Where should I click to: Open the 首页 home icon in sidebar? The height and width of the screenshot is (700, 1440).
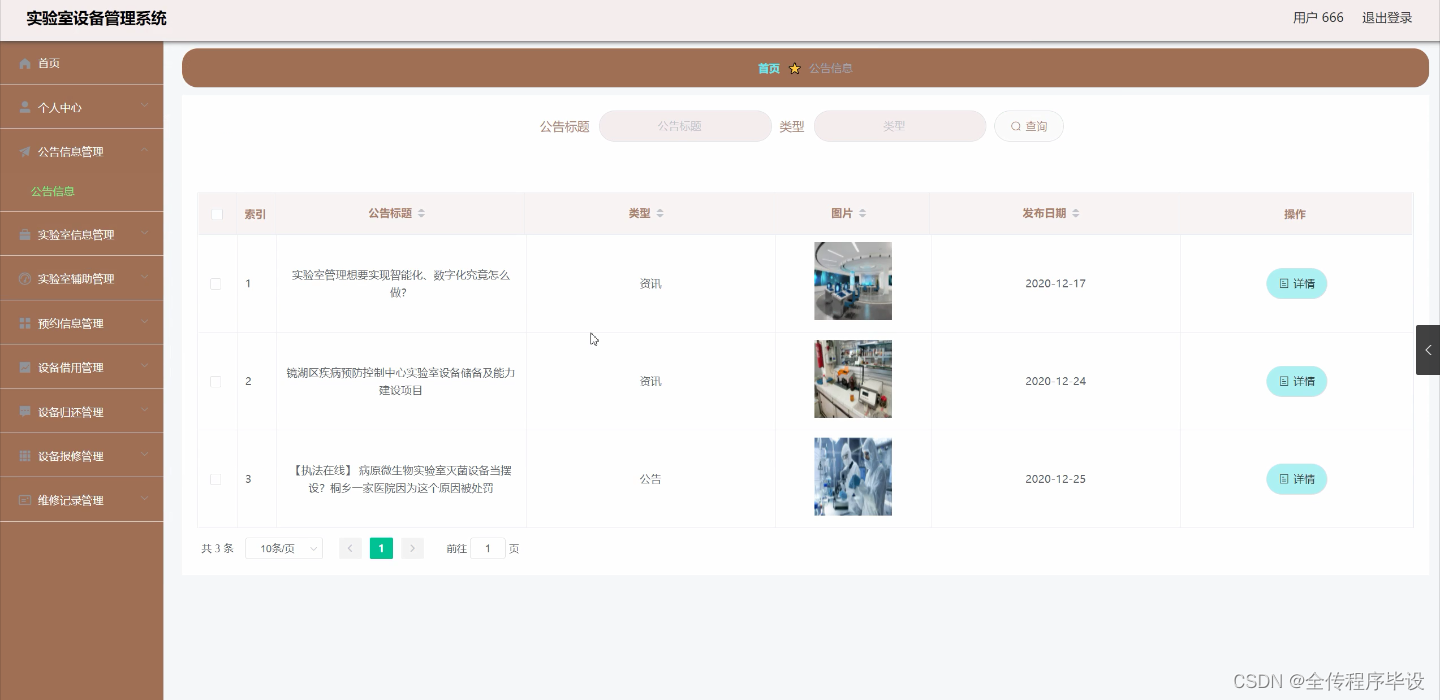(24, 62)
